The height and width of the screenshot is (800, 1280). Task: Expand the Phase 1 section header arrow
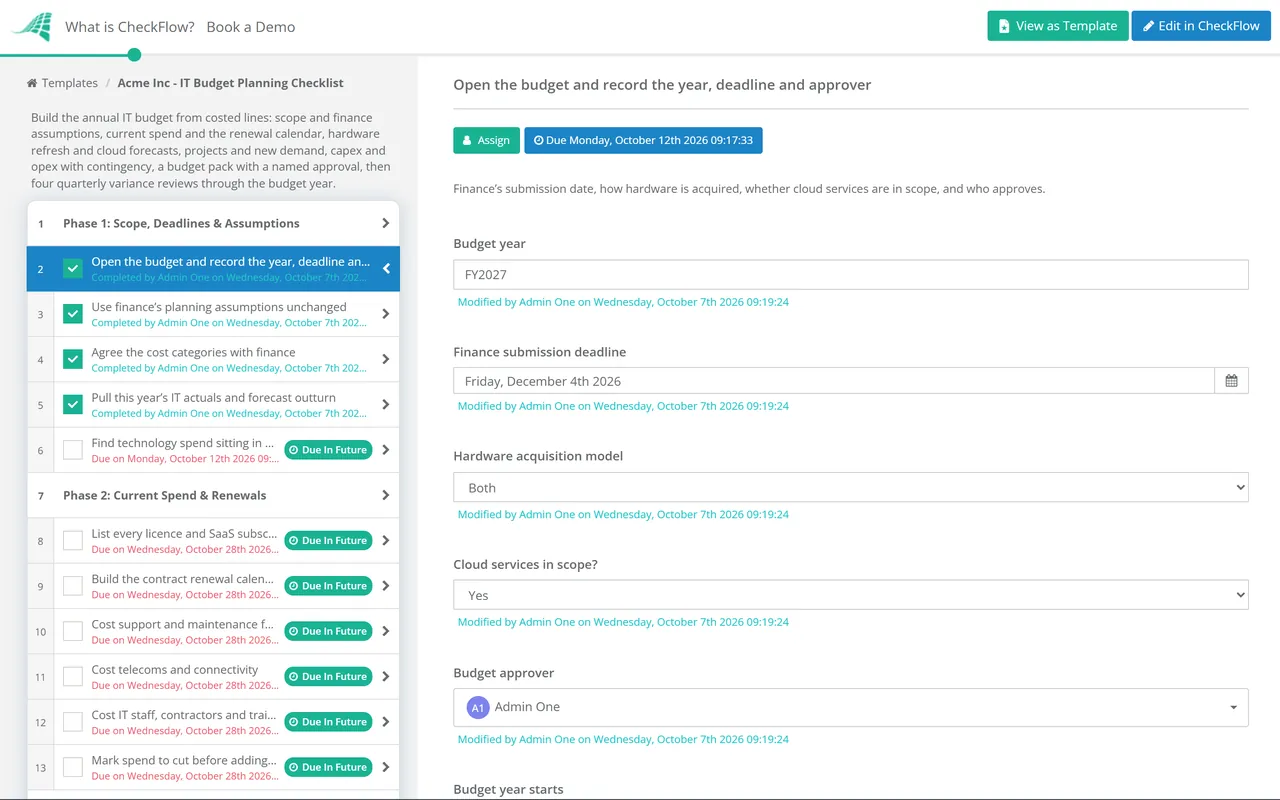[386, 224]
